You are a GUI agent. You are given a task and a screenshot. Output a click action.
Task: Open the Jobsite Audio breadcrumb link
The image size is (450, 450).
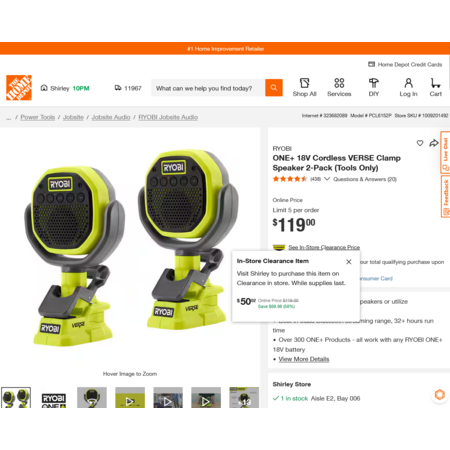pos(111,117)
